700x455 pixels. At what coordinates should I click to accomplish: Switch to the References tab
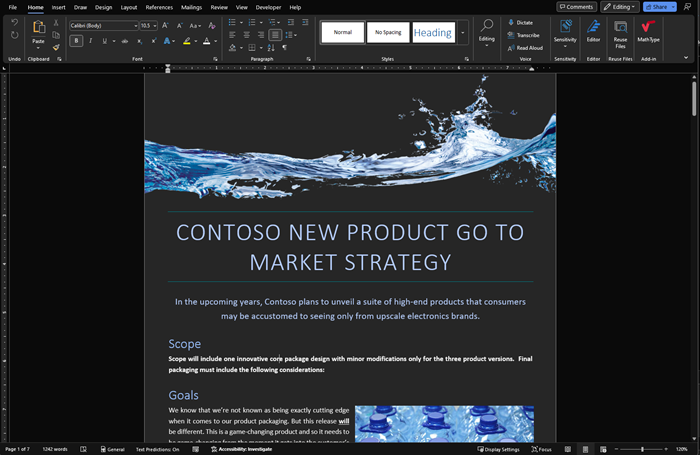159,7
